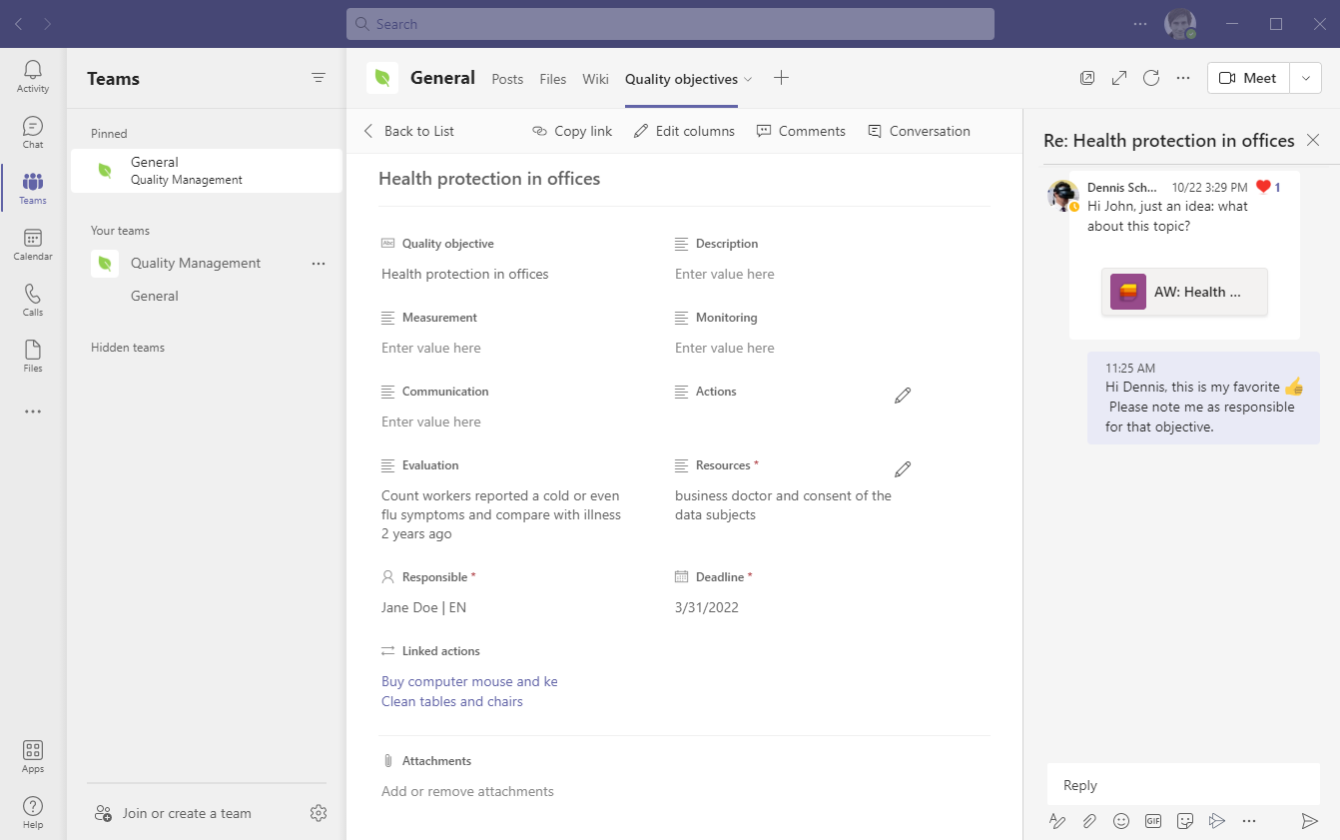Open the Wiki tab
1340x840 pixels.
pos(595,78)
